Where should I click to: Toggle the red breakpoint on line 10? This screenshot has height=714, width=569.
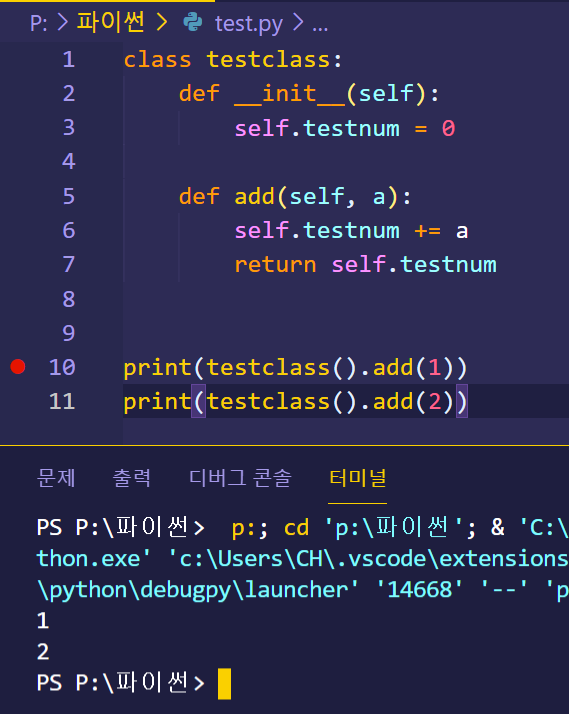click(18, 367)
